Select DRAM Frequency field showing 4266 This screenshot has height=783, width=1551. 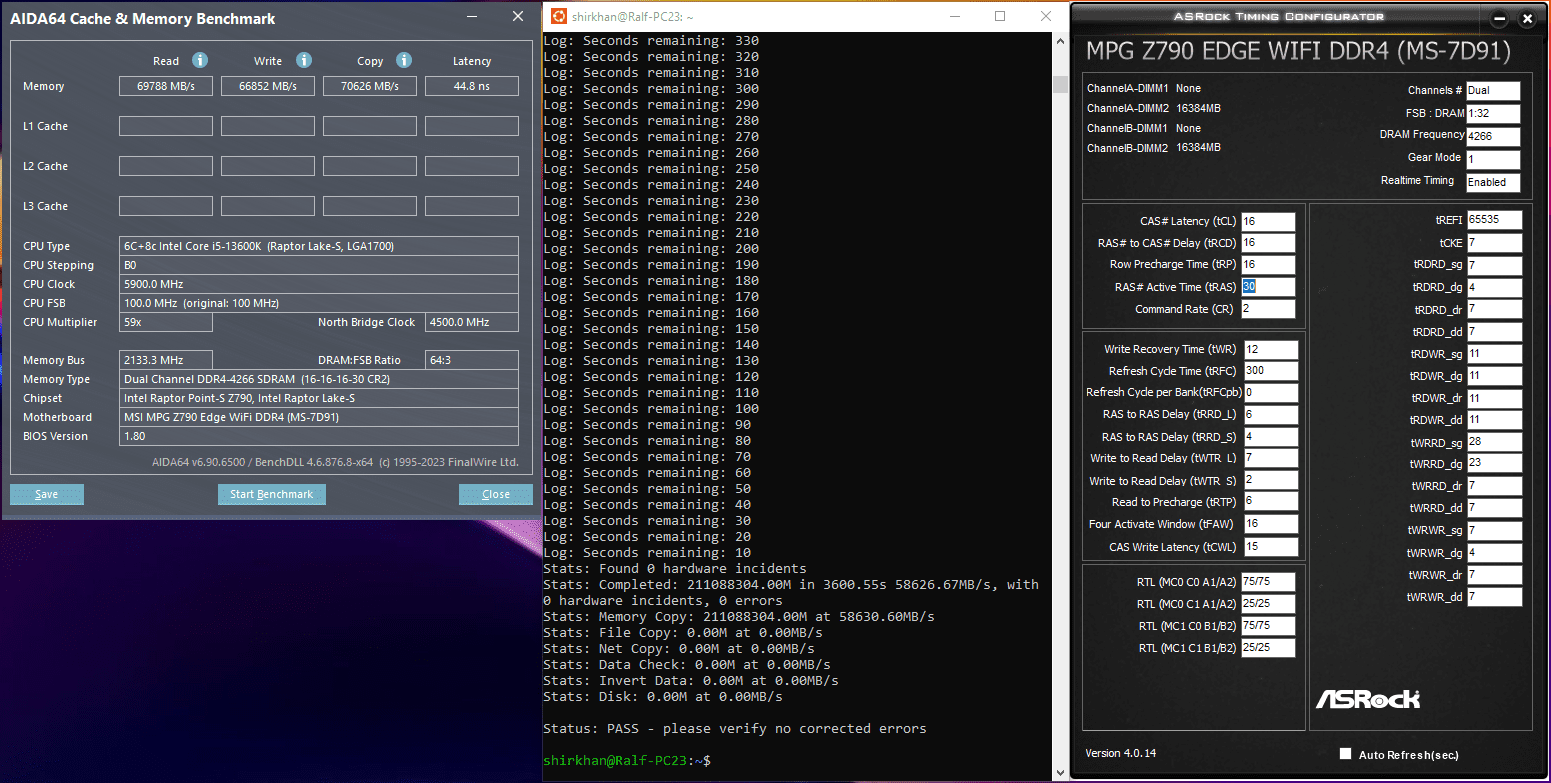click(x=1493, y=137)
